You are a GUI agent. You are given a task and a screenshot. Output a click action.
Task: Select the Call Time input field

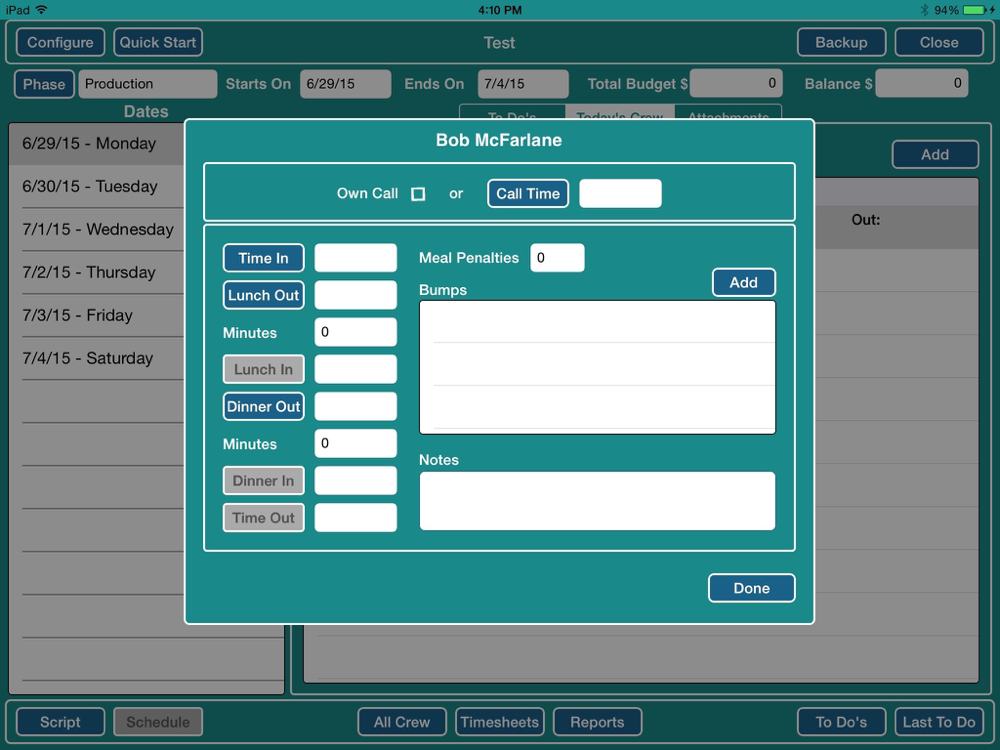tap(620, 194)
